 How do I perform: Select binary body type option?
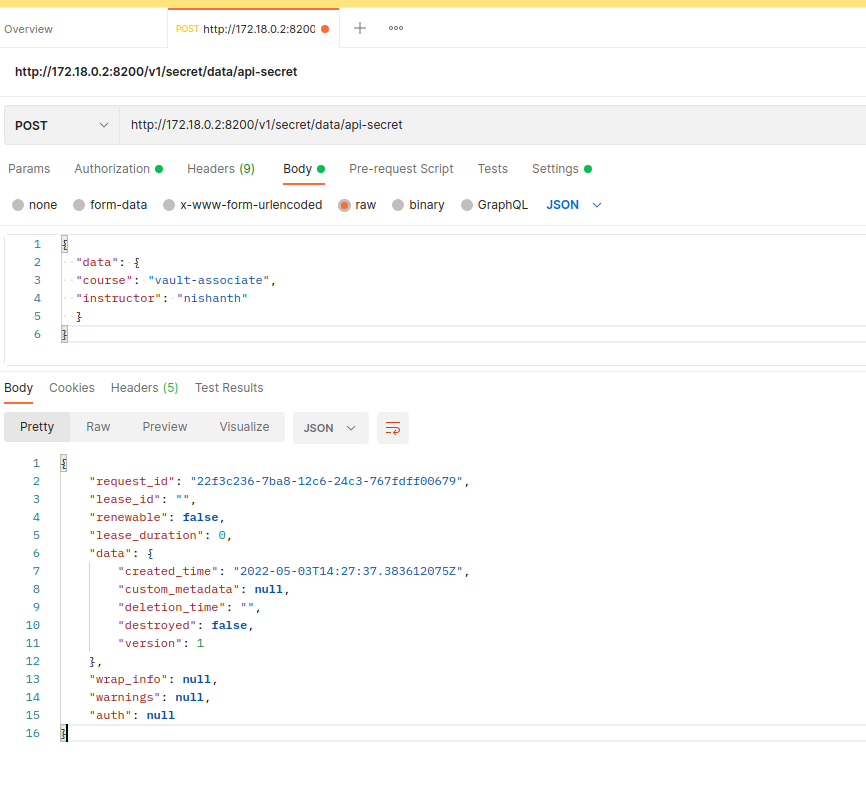398,205
